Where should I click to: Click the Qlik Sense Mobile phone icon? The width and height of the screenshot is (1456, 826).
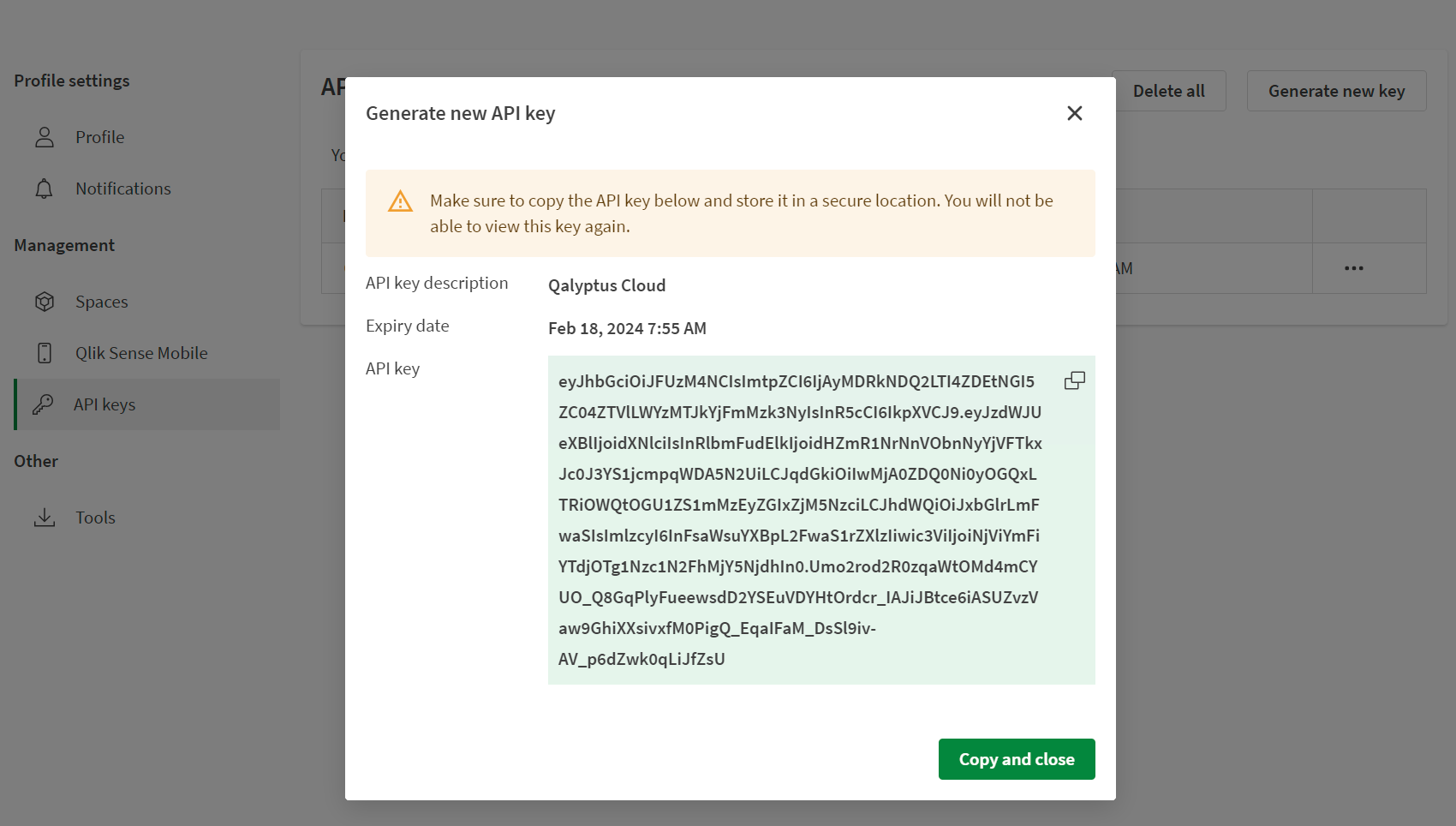[45, 352]
